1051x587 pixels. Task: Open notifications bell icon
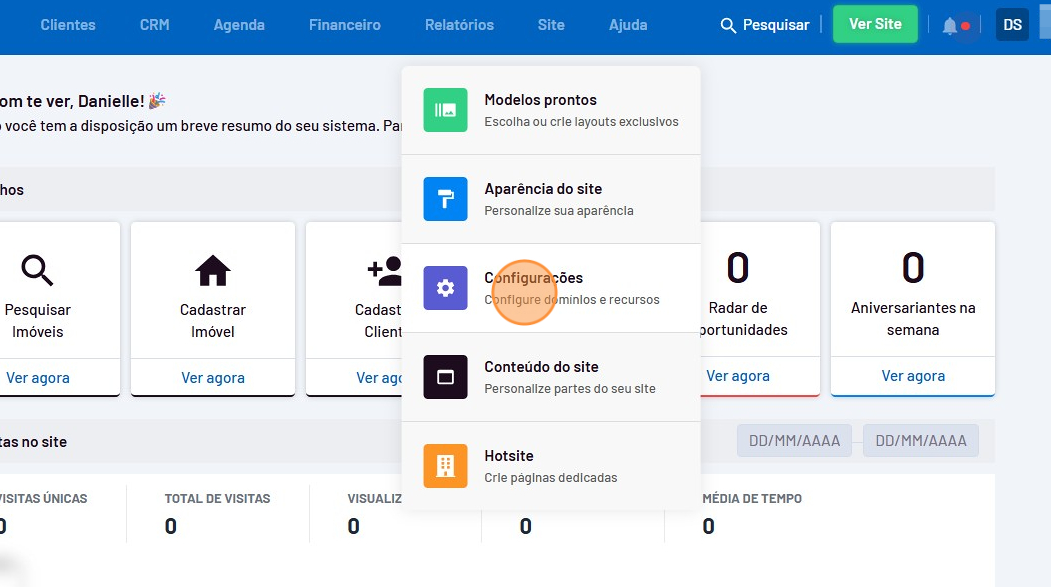coord(950,26)
